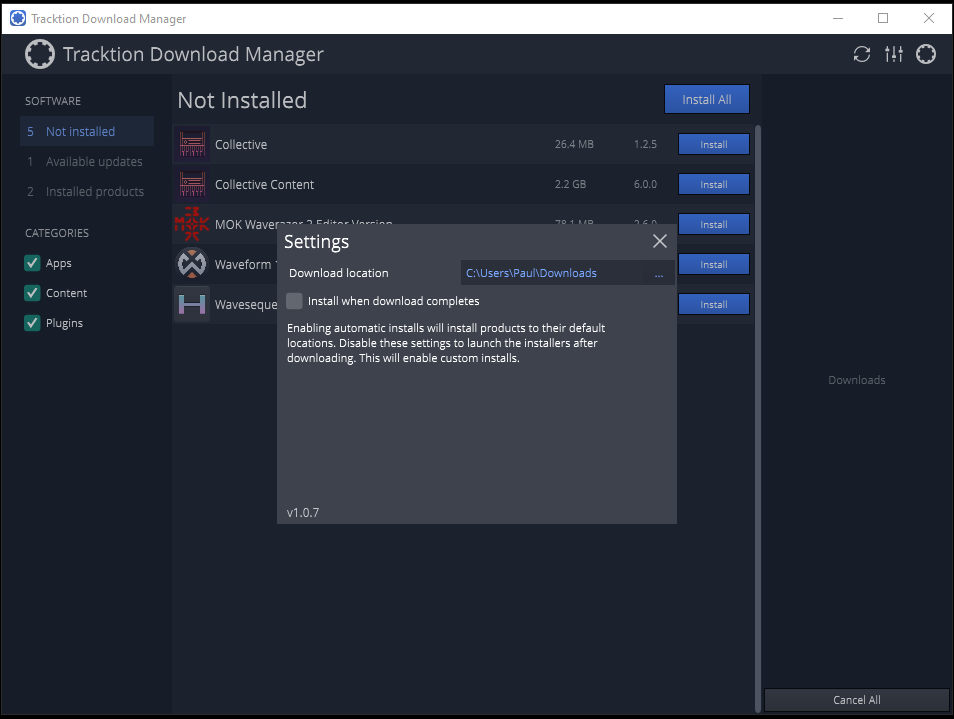Click the Waveform product name
The height and width of the screenshot is (719, 954).
[x=243, y=265]
